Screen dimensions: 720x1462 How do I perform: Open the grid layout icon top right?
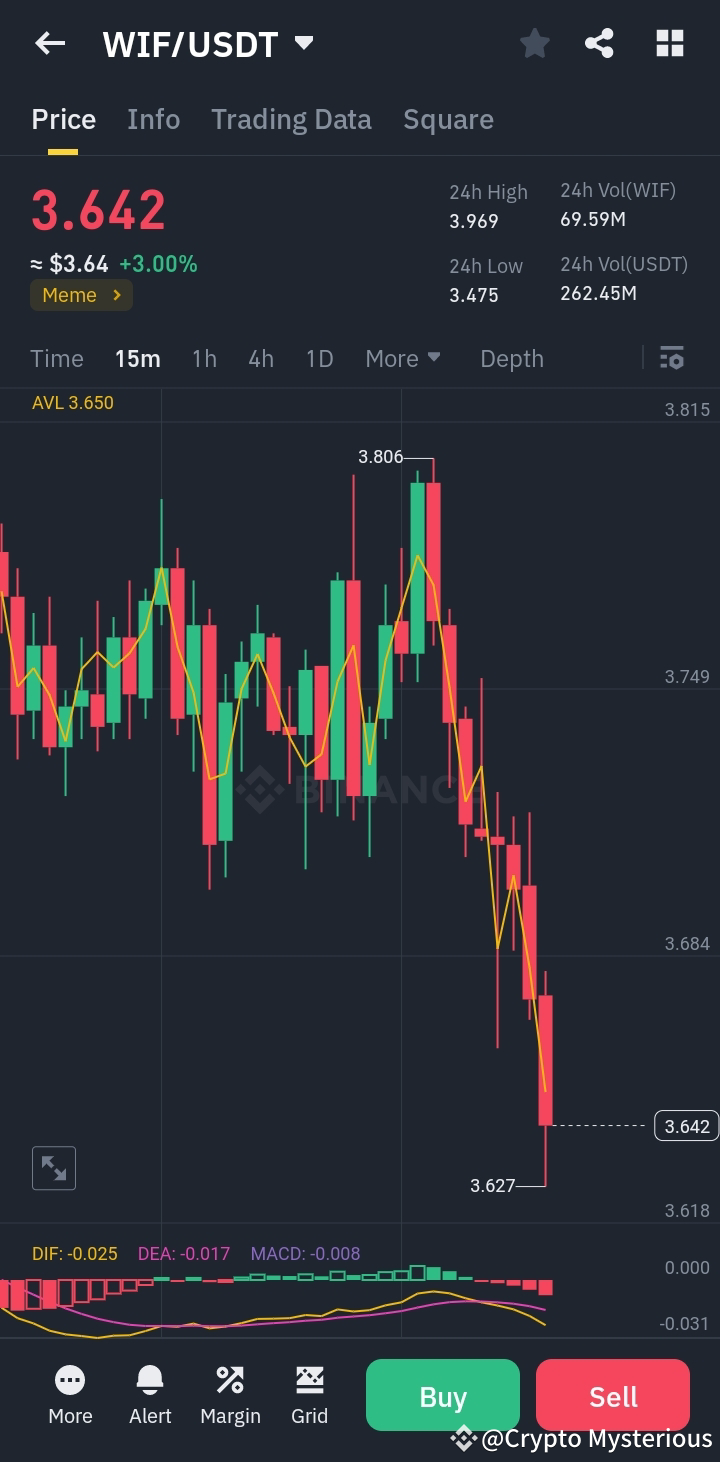[668, 43]
